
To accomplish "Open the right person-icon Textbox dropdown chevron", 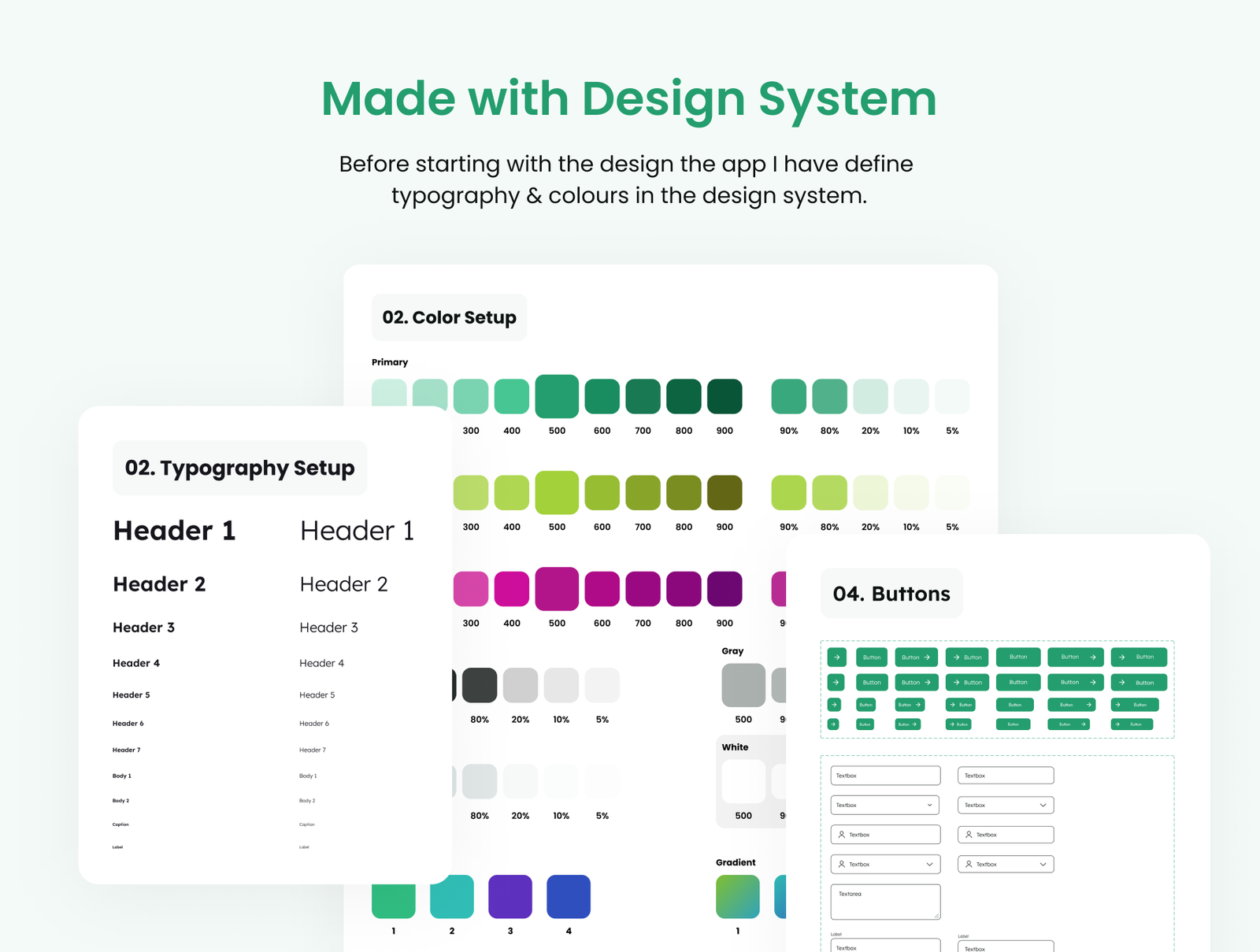I will click(x=1043, y=865).
